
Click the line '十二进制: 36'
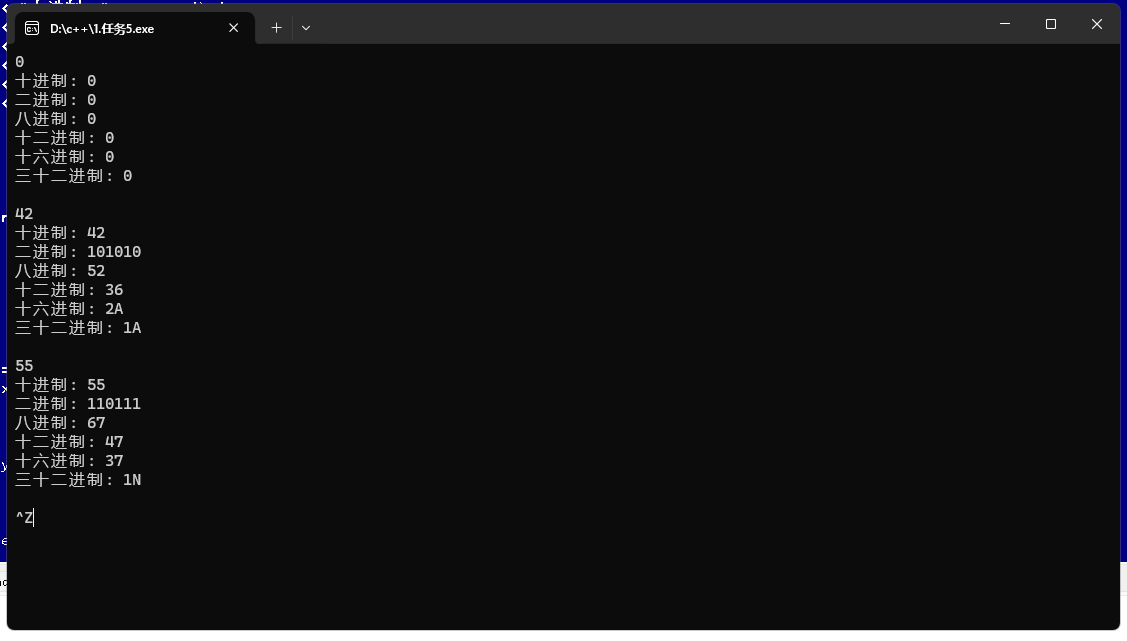coord(69,290)
